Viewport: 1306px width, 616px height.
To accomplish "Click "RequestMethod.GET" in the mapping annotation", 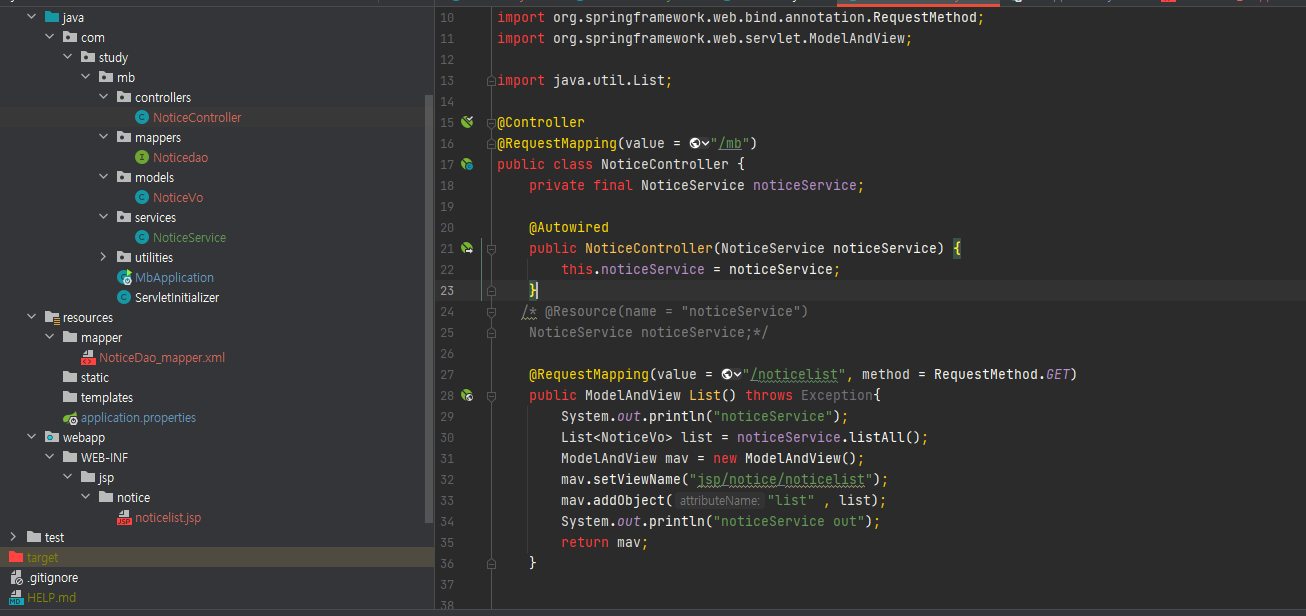I will pyautogui.click(x=1000, y=374).
